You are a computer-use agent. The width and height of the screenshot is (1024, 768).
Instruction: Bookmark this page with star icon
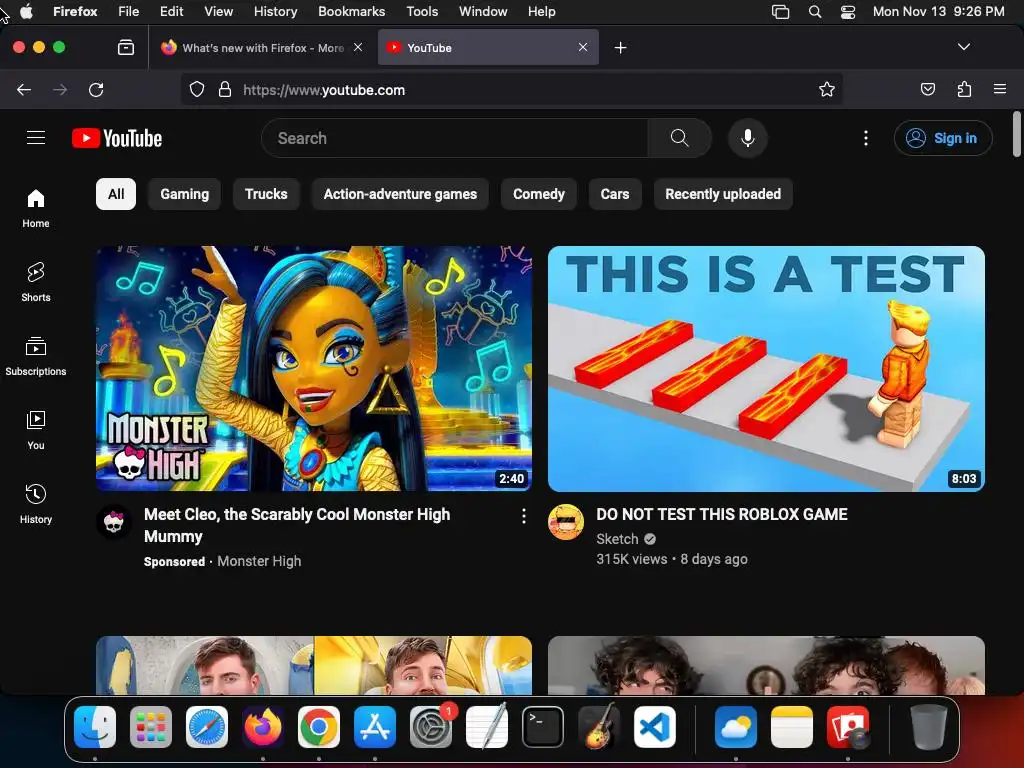pyautogui.click(x=827, y=89)
